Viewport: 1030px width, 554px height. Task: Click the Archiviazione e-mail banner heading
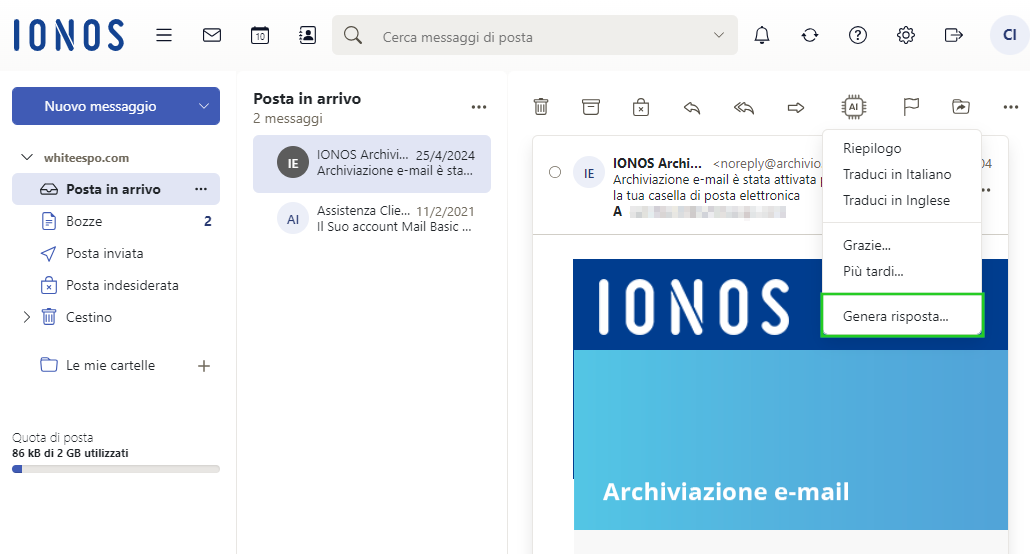[x=726, y=492]
